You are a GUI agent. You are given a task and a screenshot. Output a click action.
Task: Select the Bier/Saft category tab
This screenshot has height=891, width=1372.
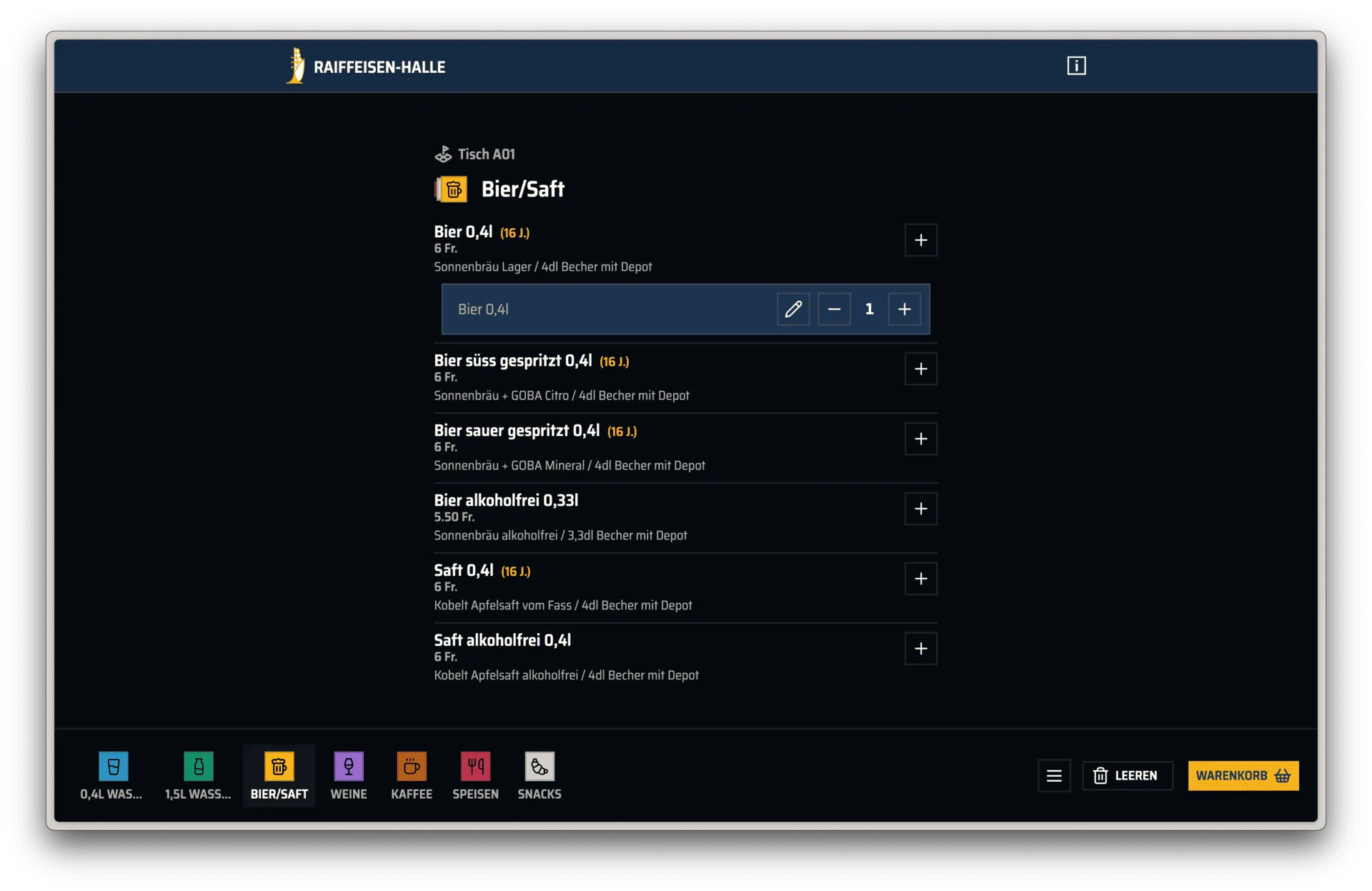pos(279,775)
